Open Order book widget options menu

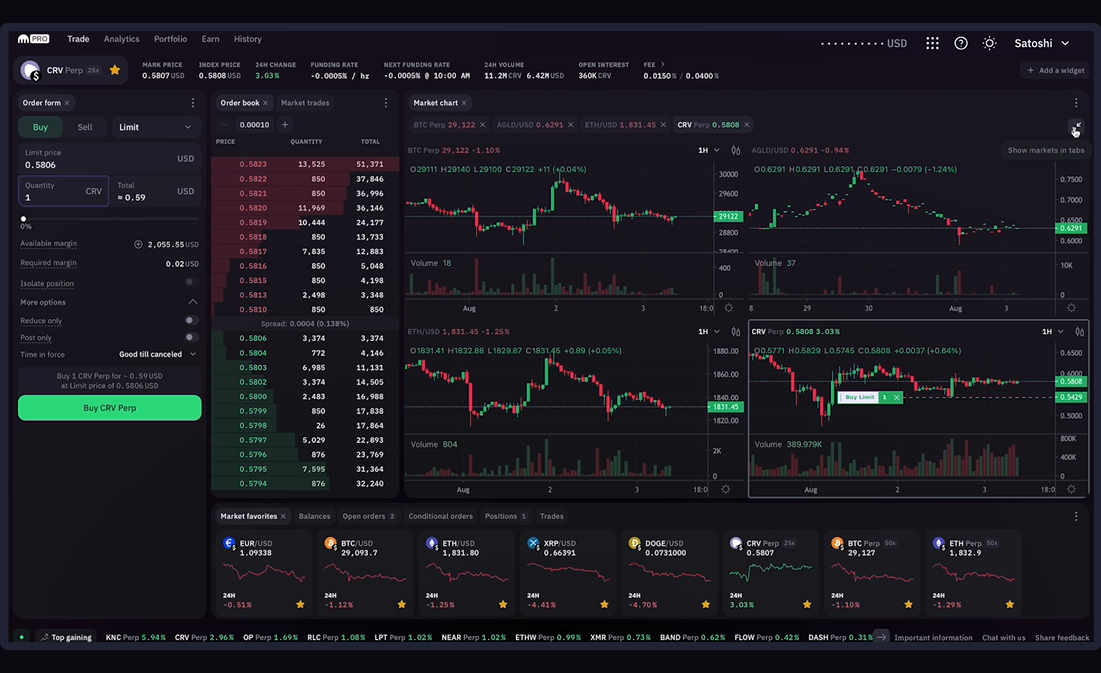pyautogui.click(x=385, y=103)
